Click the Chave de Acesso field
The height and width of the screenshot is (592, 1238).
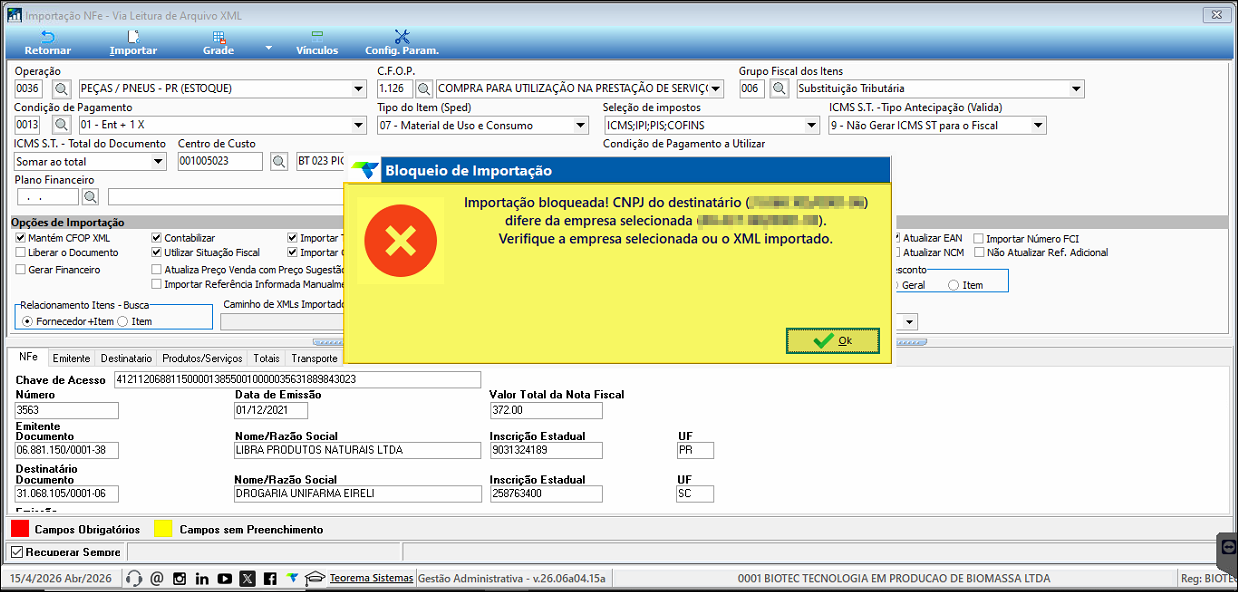click(298, 379)
